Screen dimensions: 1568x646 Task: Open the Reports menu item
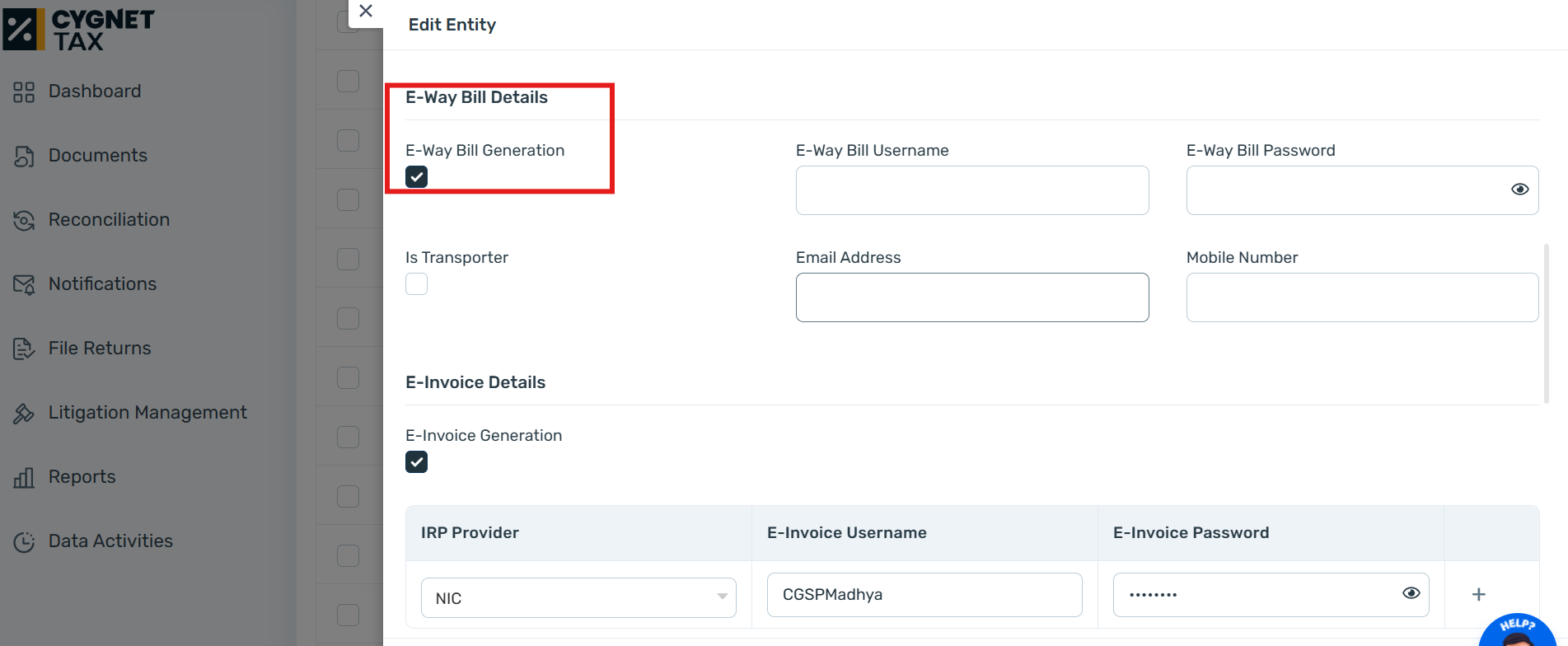click(82, 477)
